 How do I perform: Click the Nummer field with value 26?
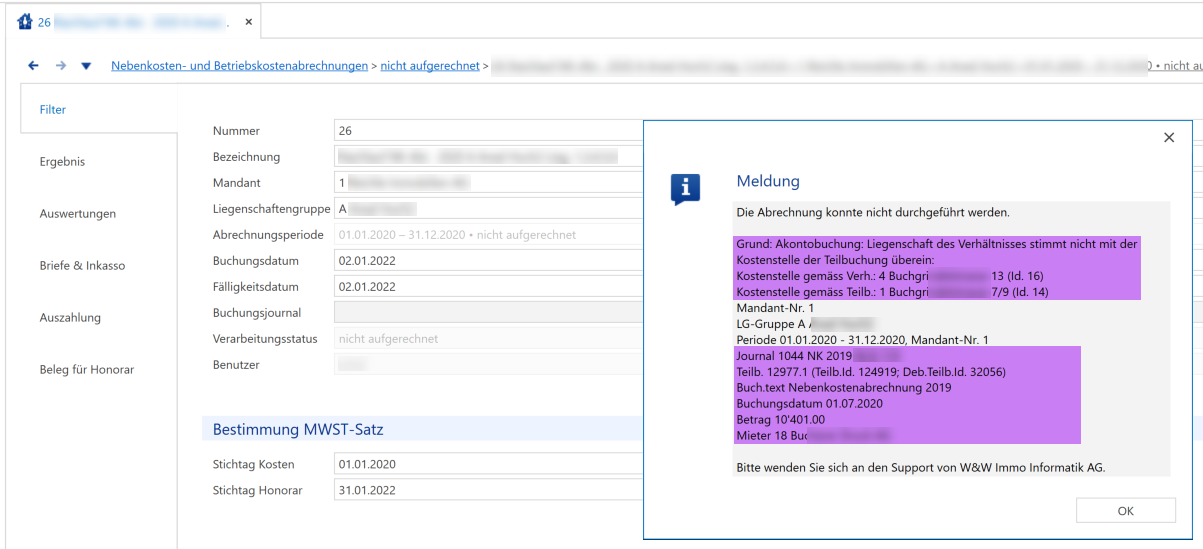coord(488,131)
